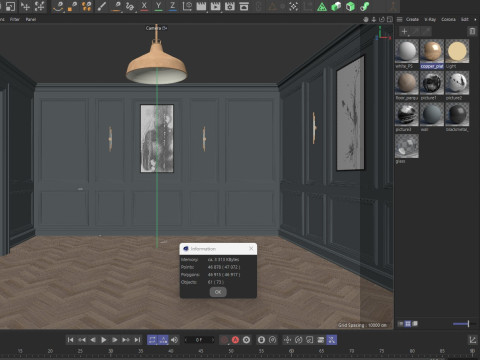Step back one frame
Image resolution: width=480 pixels, height=360 pixels.
tap(93, 340)
